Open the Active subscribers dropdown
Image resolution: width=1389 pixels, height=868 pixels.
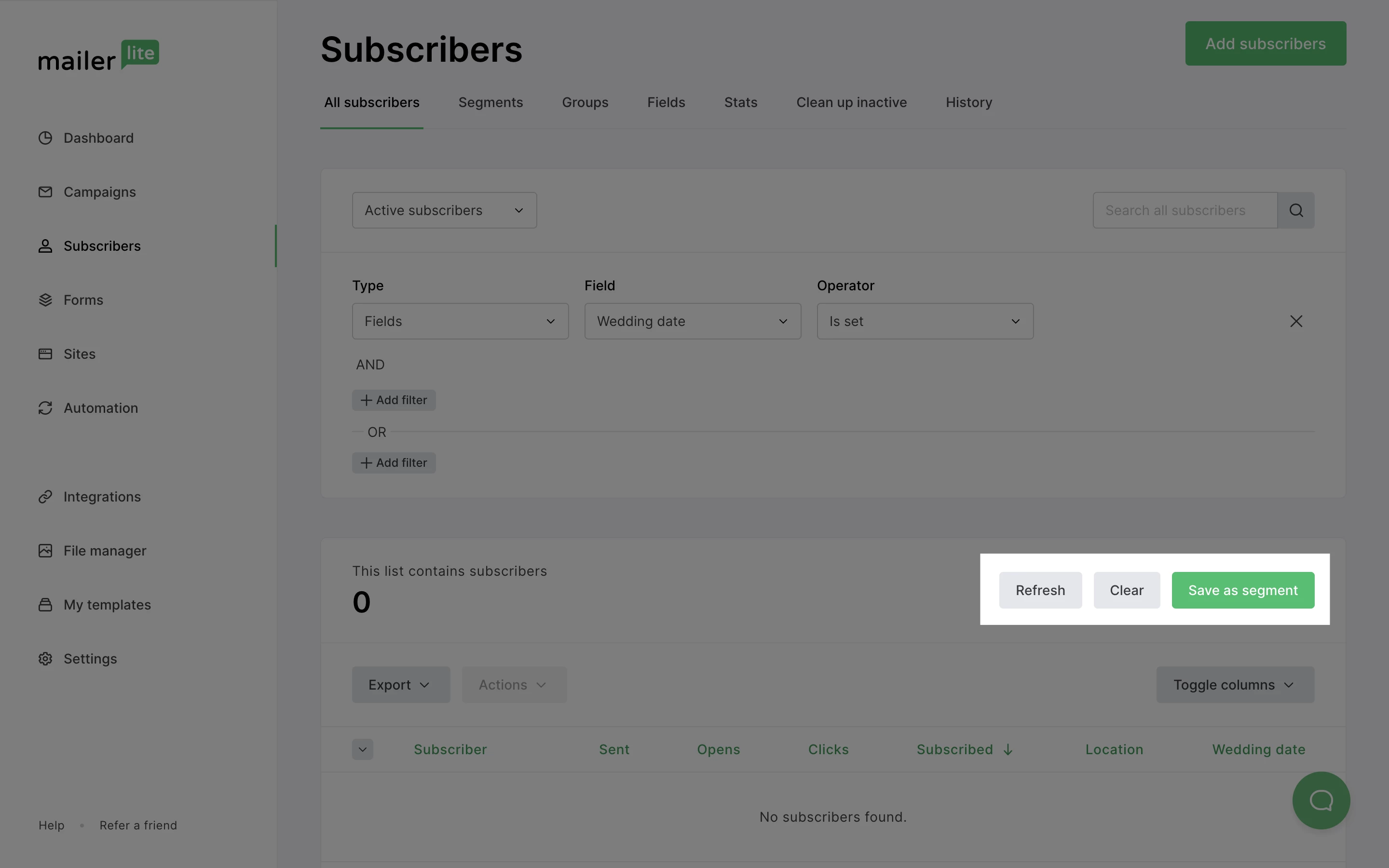tap(444, 210)
